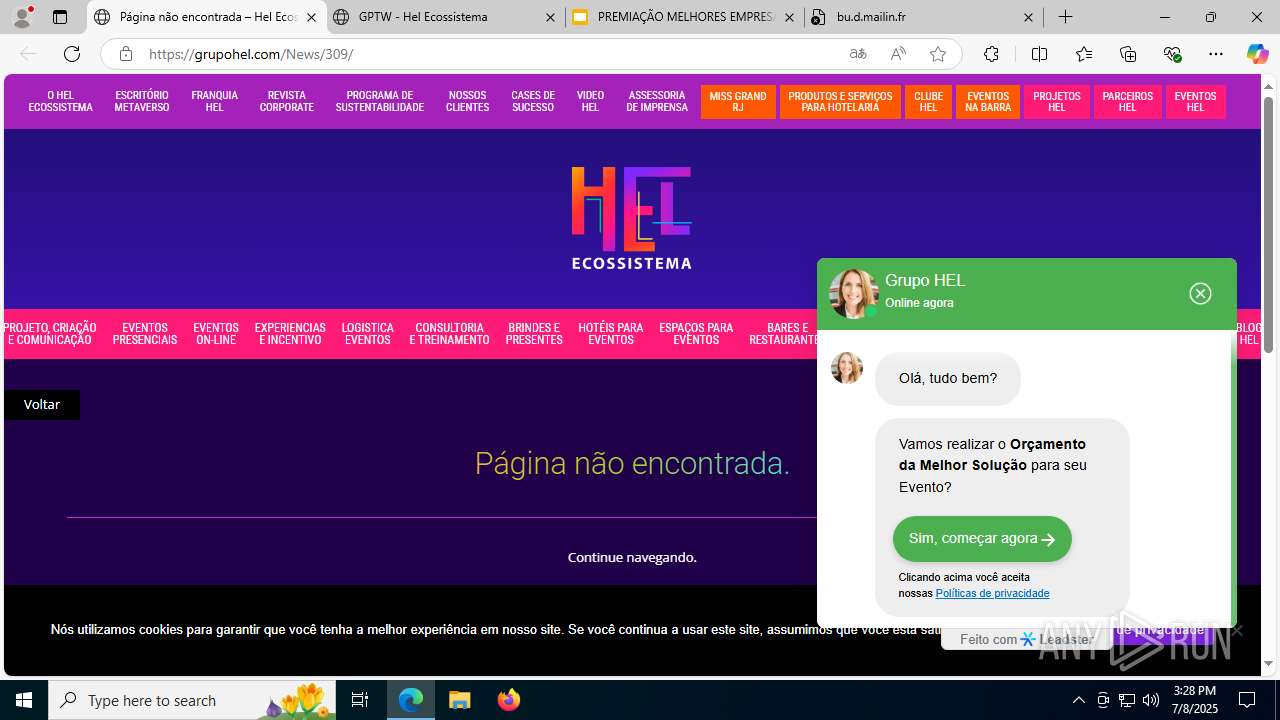This screenshot has height=720, width=1280.
Task: Open the Windows notification center
Action: [1247, 700]
